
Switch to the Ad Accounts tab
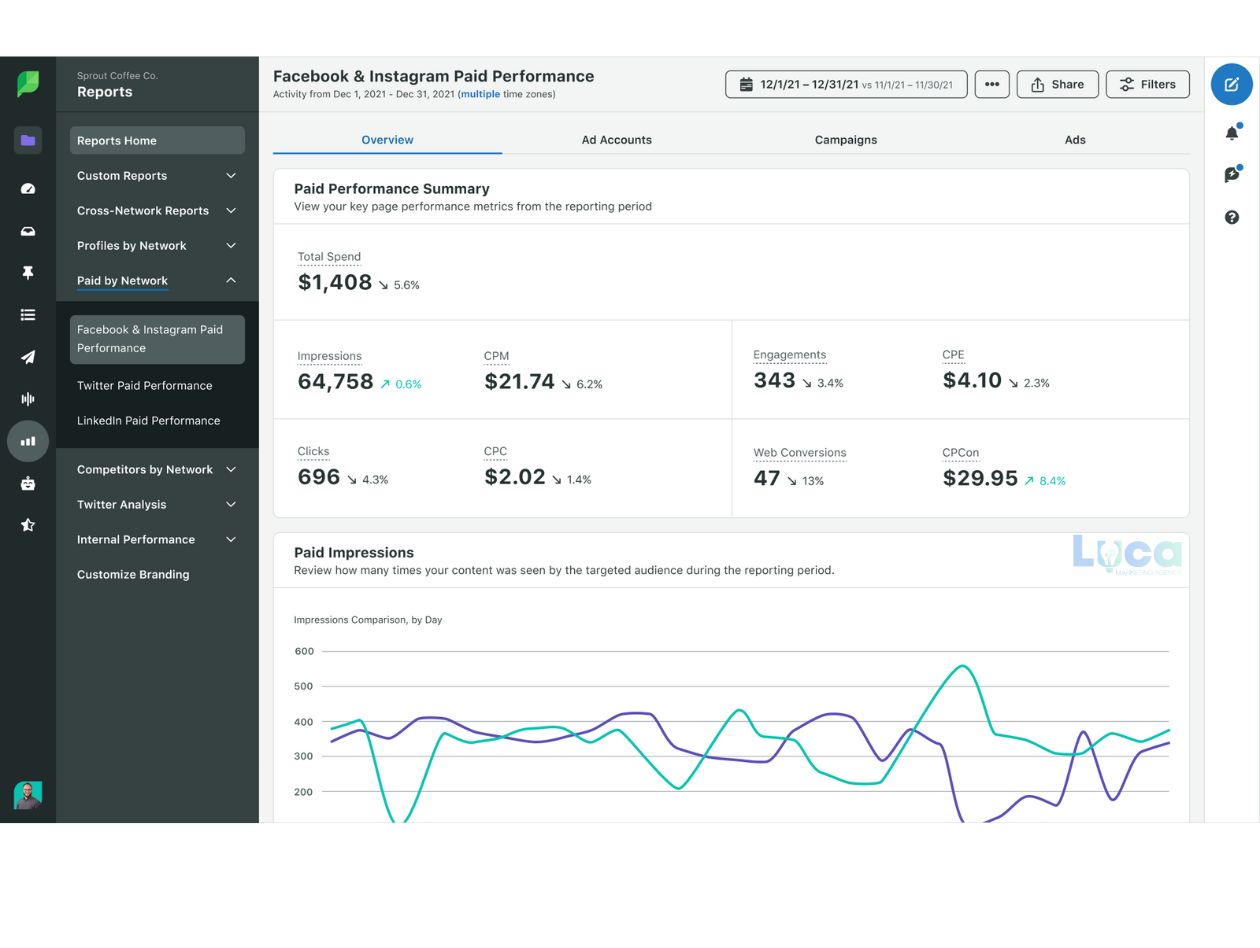pos(617,140)
